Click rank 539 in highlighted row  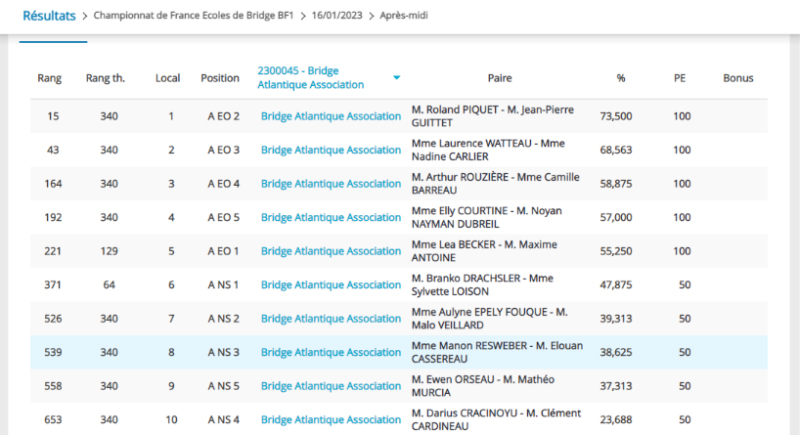53,352
